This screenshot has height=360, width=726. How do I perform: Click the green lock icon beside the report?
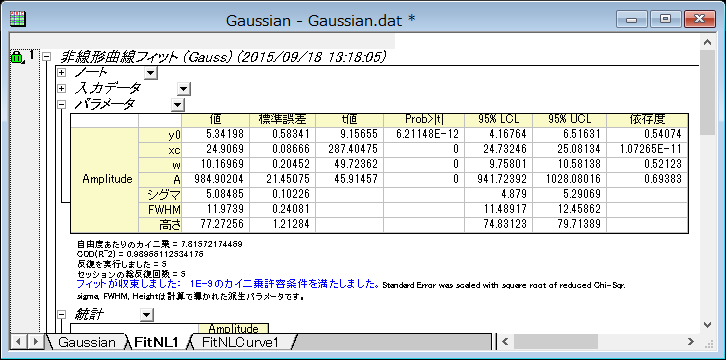pyautogui.click(x=16, y=58)
